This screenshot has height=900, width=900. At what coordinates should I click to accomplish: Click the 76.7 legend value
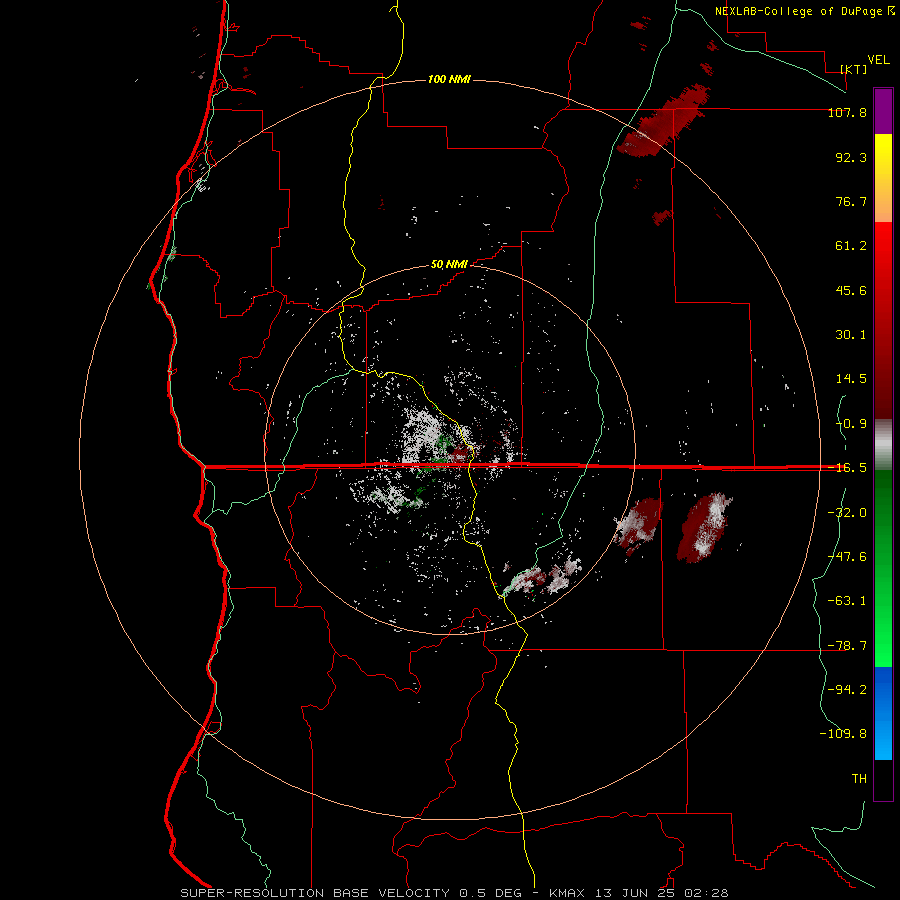pos(851,201)
